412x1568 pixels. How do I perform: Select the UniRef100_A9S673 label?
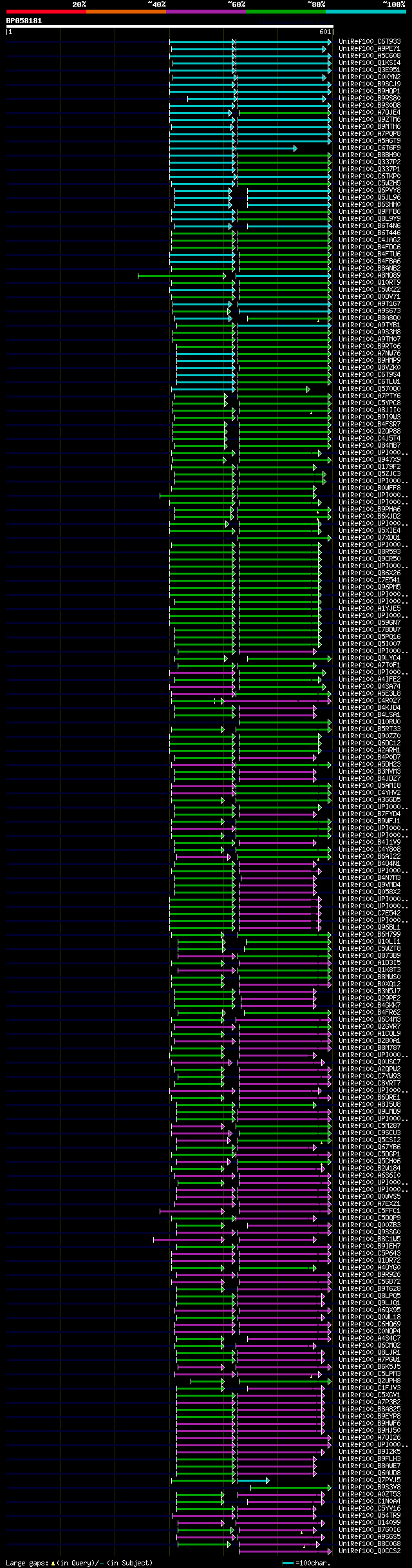click(370, 311)
